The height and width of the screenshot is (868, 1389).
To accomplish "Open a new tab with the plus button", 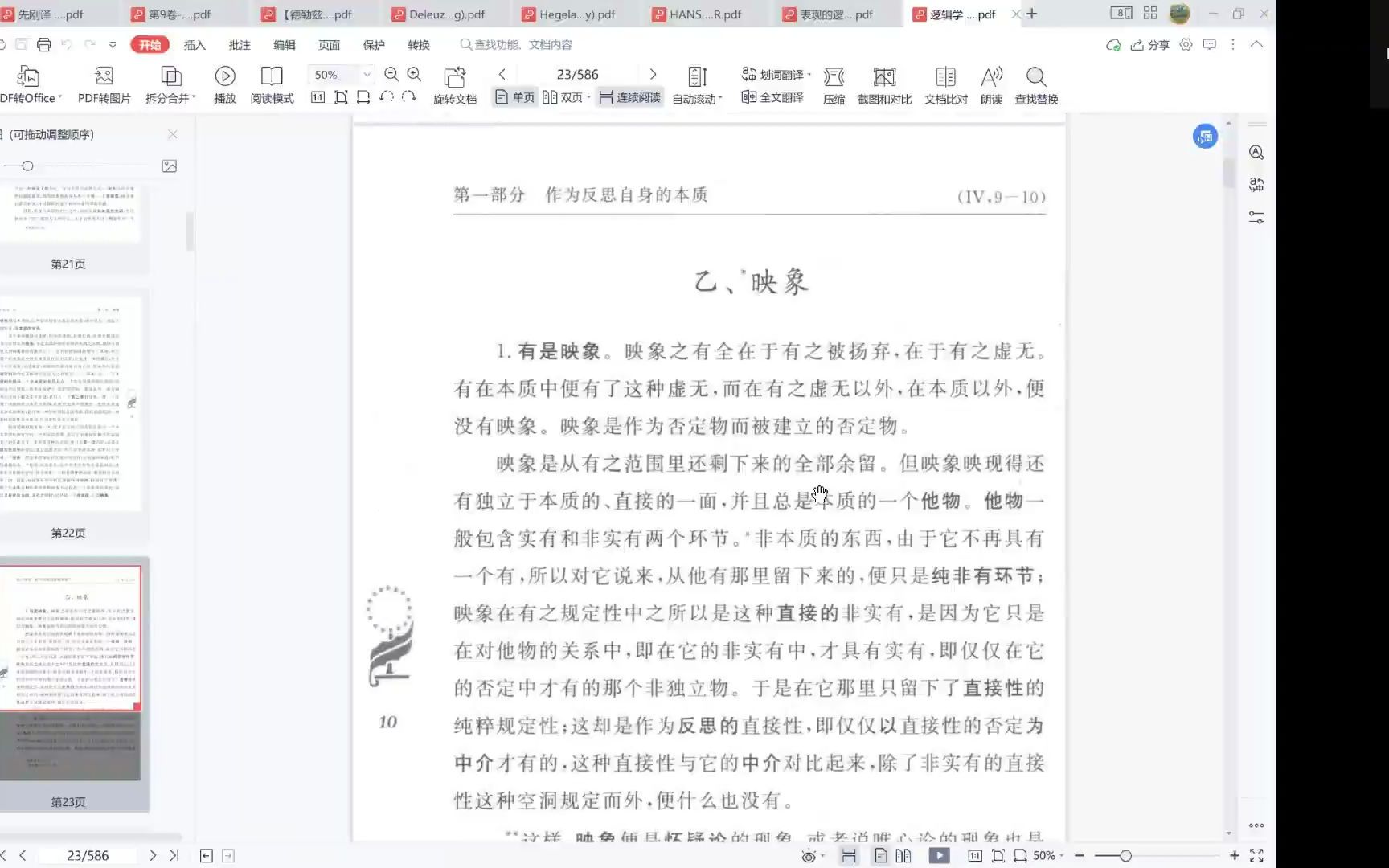I will [1032, 14].
